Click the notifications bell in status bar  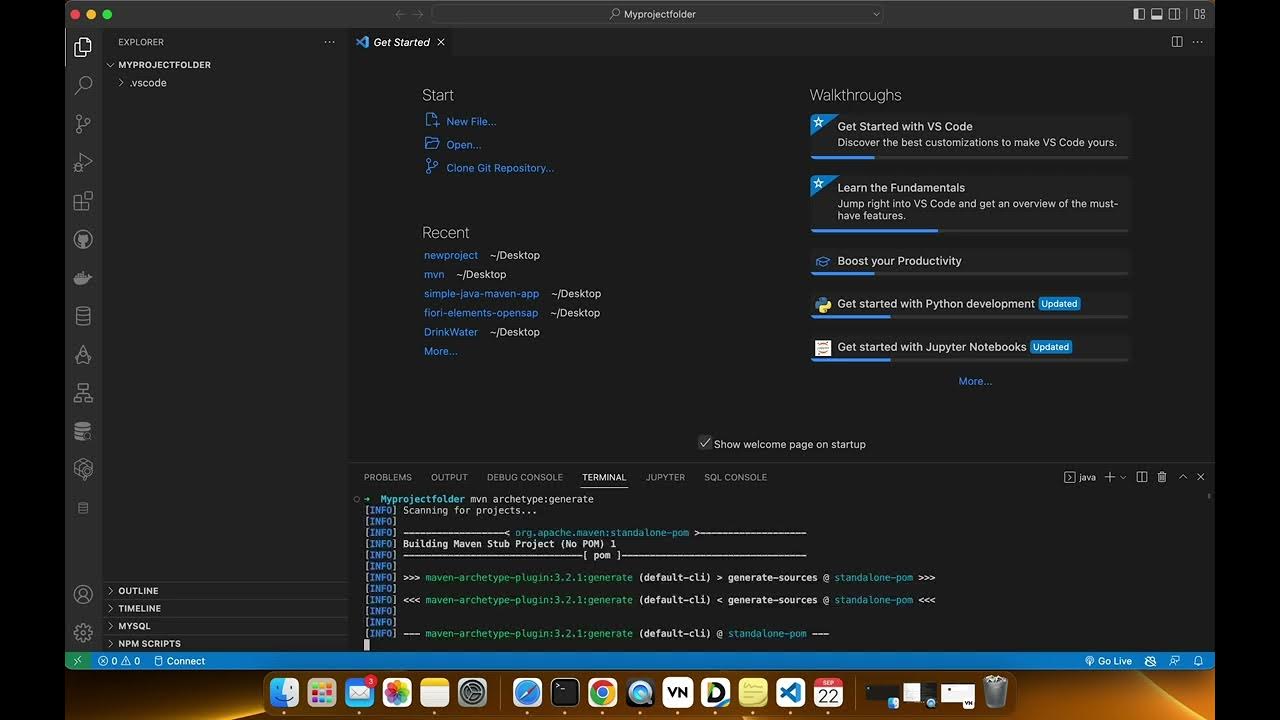pyautogui.click(x=1198, y=661)
